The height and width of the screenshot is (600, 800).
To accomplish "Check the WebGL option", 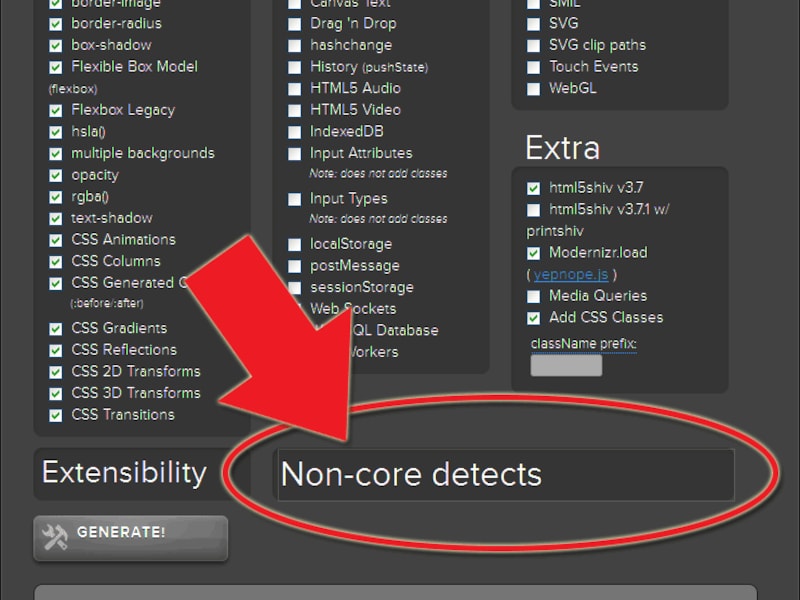I will pyautogui.click(x=532, y=88).
